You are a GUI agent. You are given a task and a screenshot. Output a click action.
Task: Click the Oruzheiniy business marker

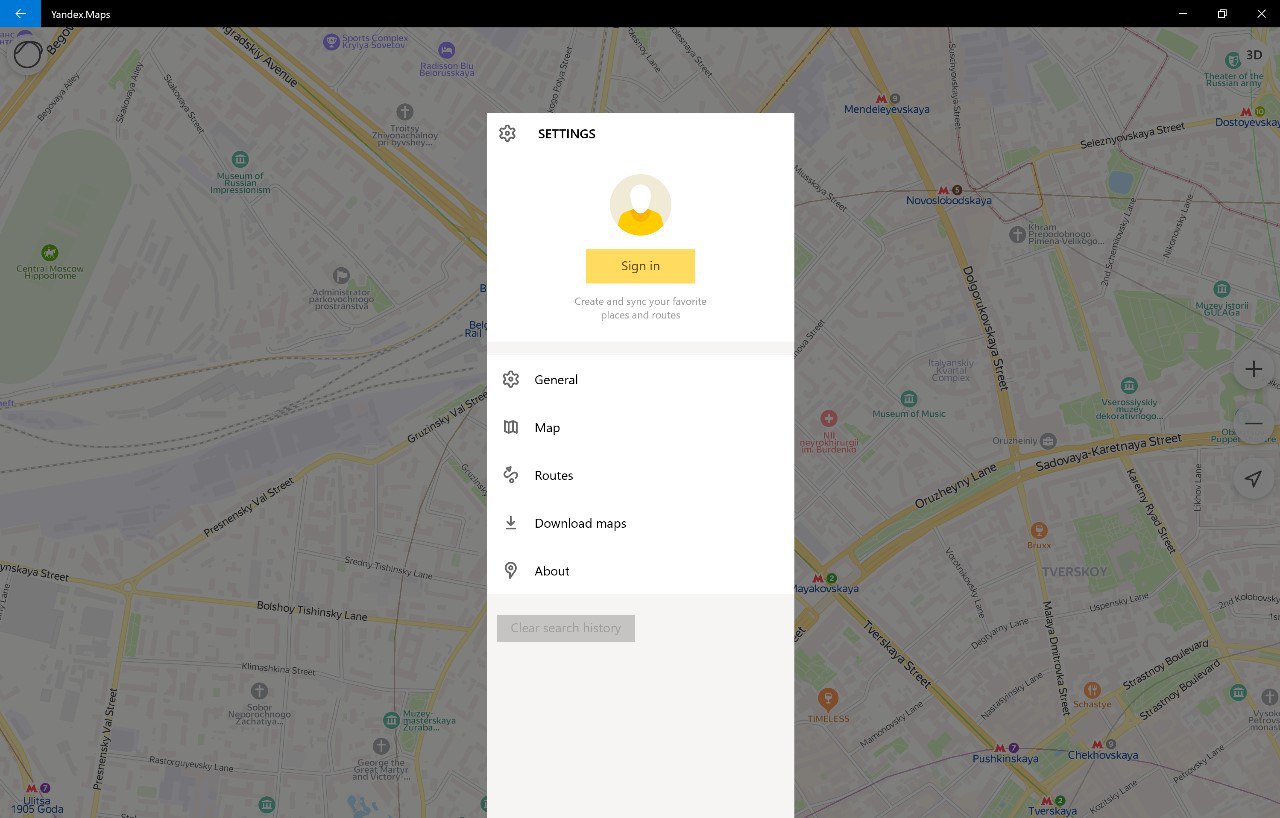1047,440
